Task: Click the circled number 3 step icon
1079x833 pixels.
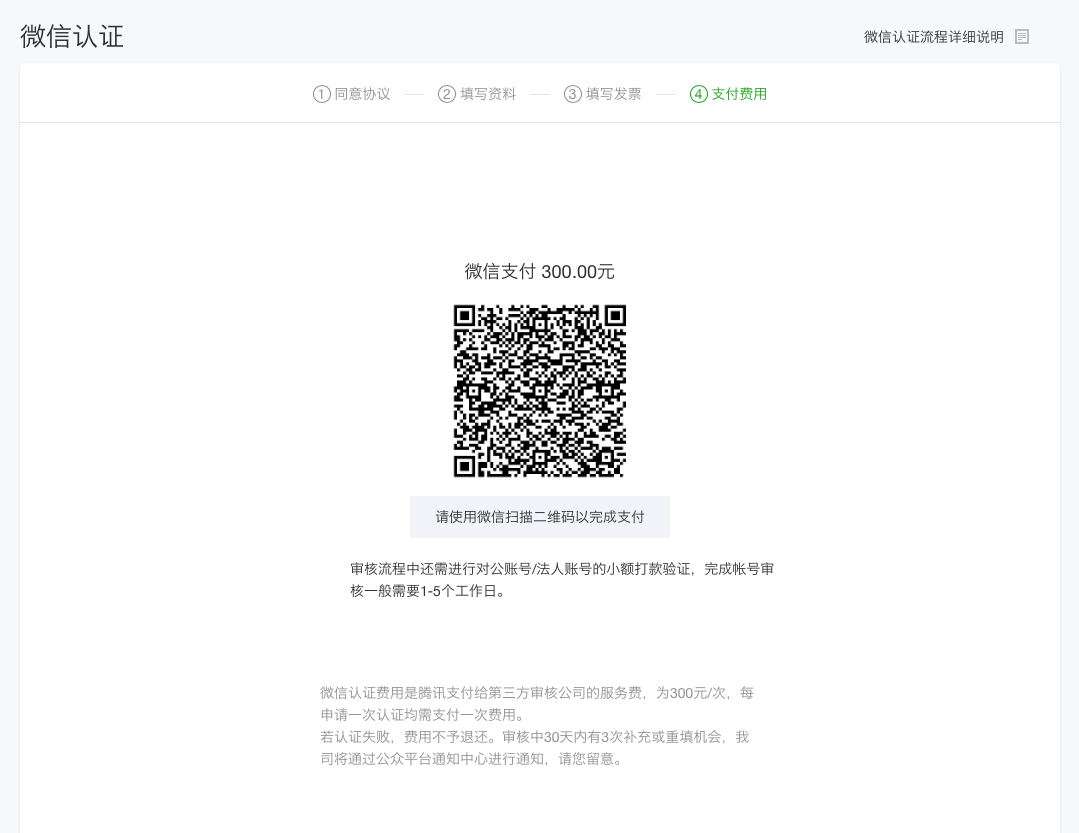Action: point(573,94)
